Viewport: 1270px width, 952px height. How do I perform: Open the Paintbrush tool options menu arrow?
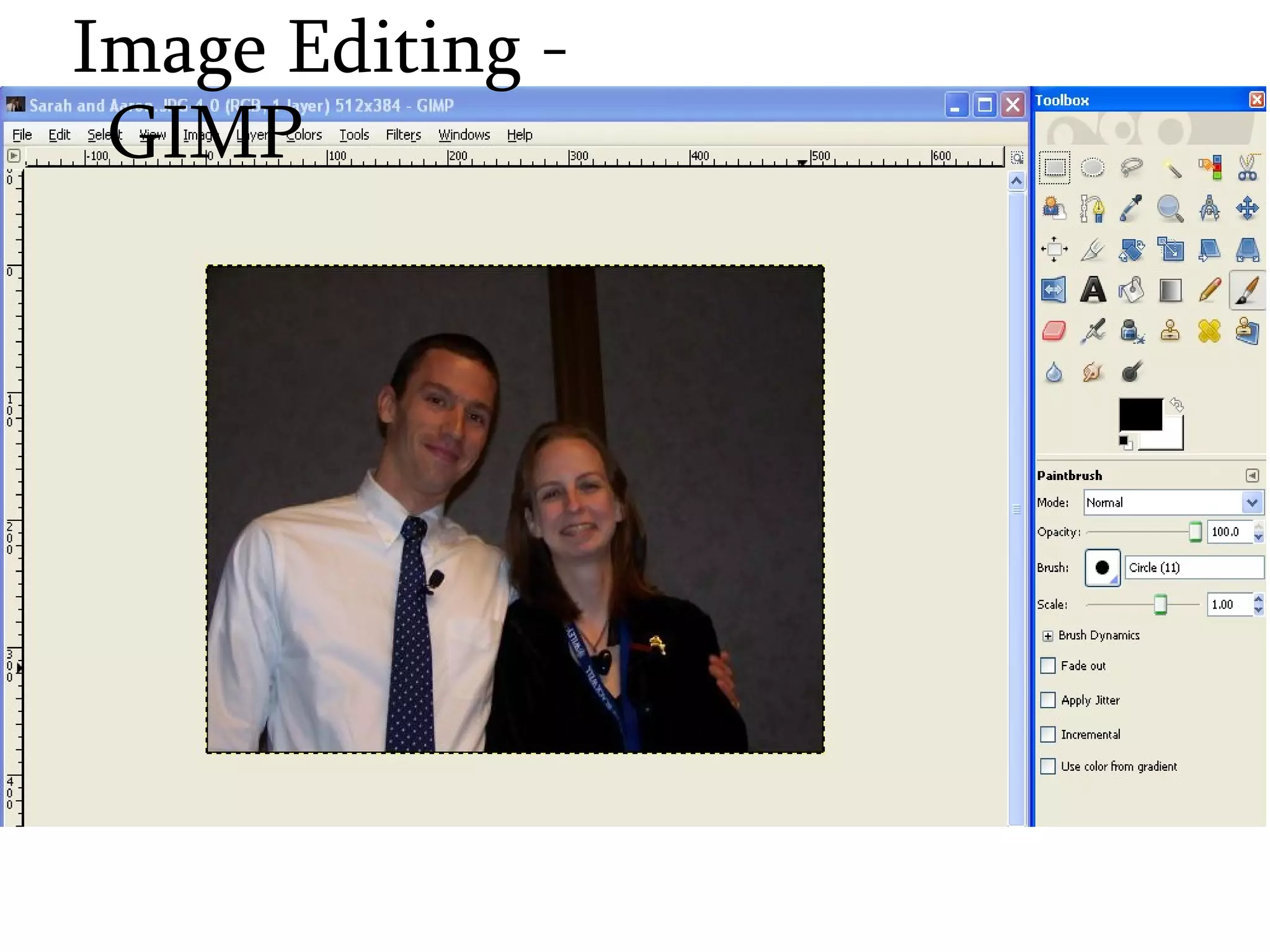pyautogui.click(x=1252, y=475)
